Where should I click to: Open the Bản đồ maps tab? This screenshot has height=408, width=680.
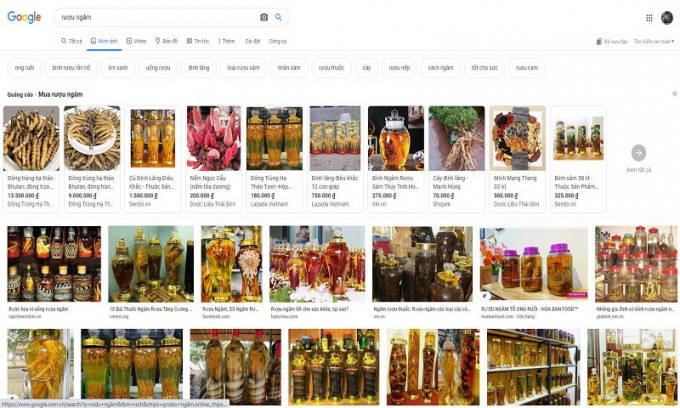[x=167, y=41]
